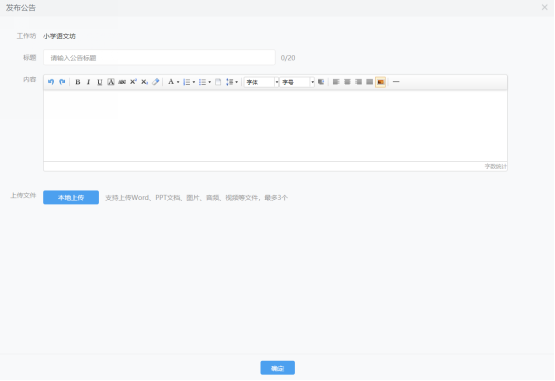This screenshot has width=555, height=381.
Task: Center align the text
Action: coord(347,82)
